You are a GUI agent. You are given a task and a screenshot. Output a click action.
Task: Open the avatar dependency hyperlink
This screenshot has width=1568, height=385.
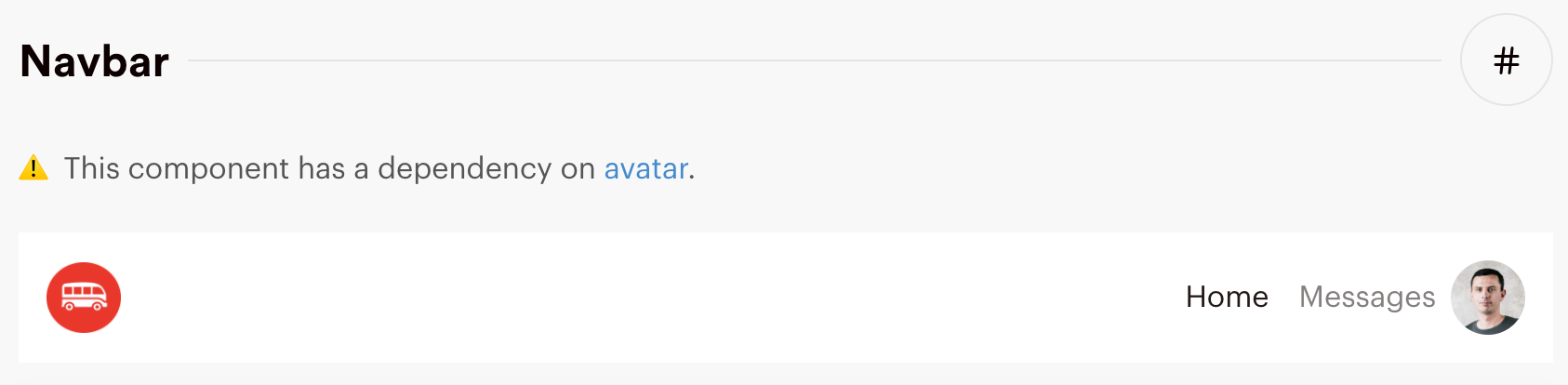[x=645, y=168]
